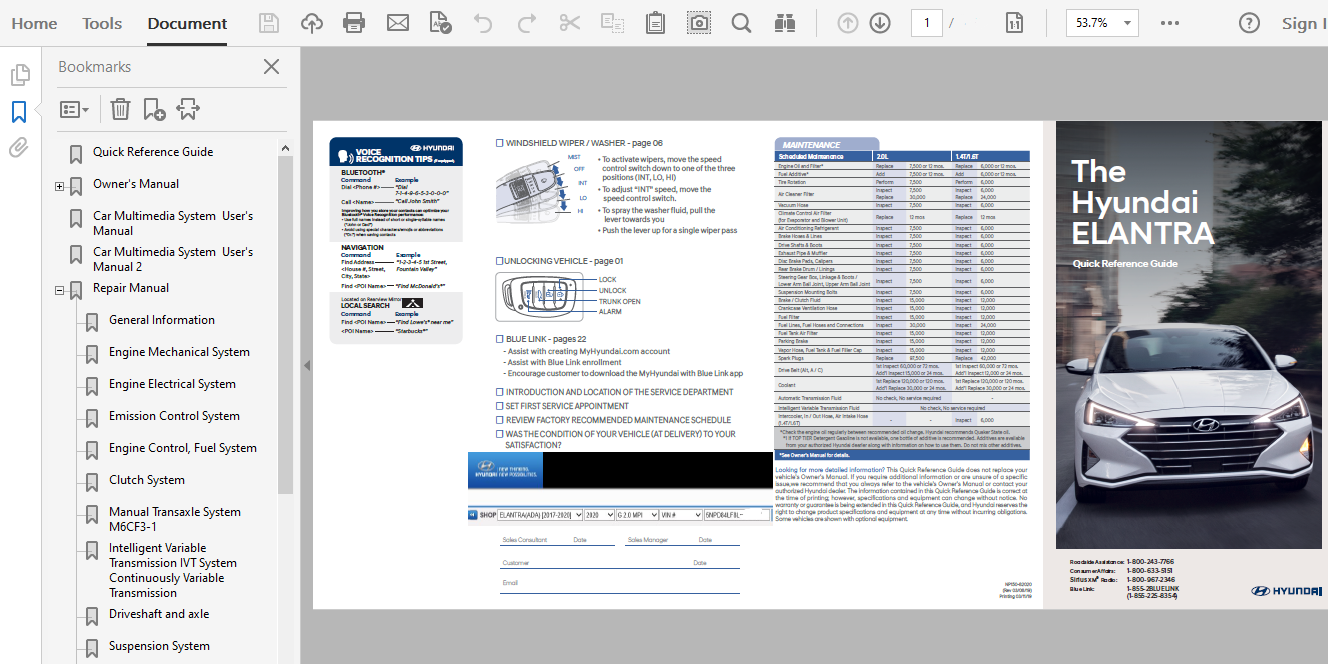The width and height of the screenshot is (1328, 664).
Task: Add a new bookmark icon
Action: (154, 109)
